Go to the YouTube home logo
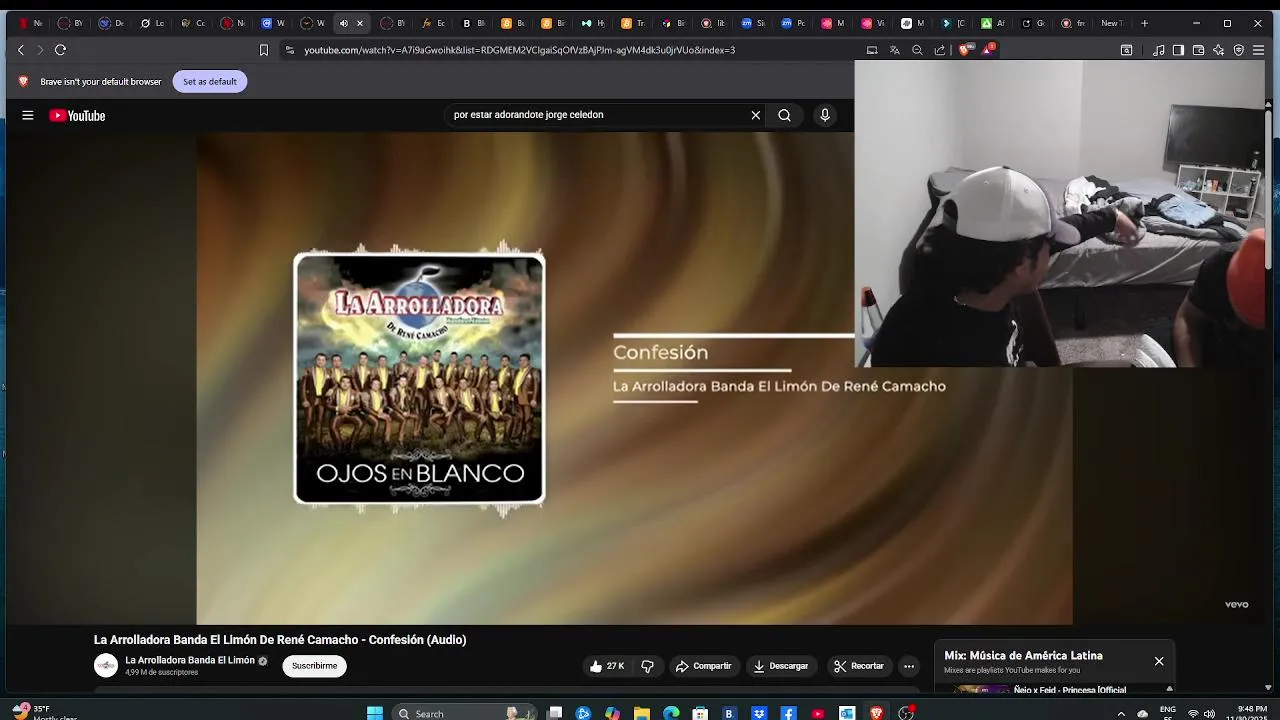This screenshot has height=720, width=1280. (x=77, y=115)
